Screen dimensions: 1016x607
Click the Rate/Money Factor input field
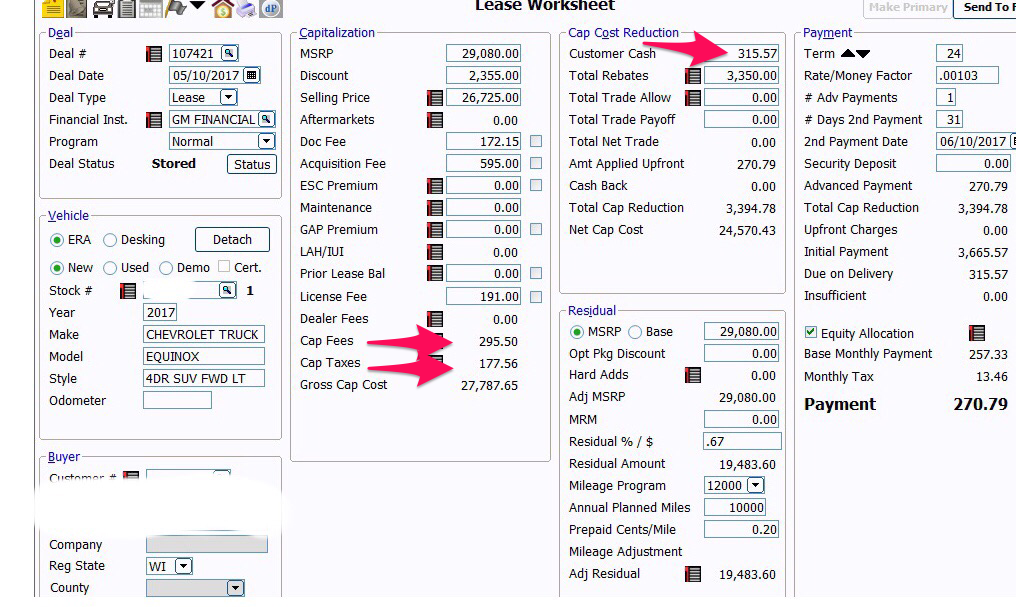click(967, 76)
